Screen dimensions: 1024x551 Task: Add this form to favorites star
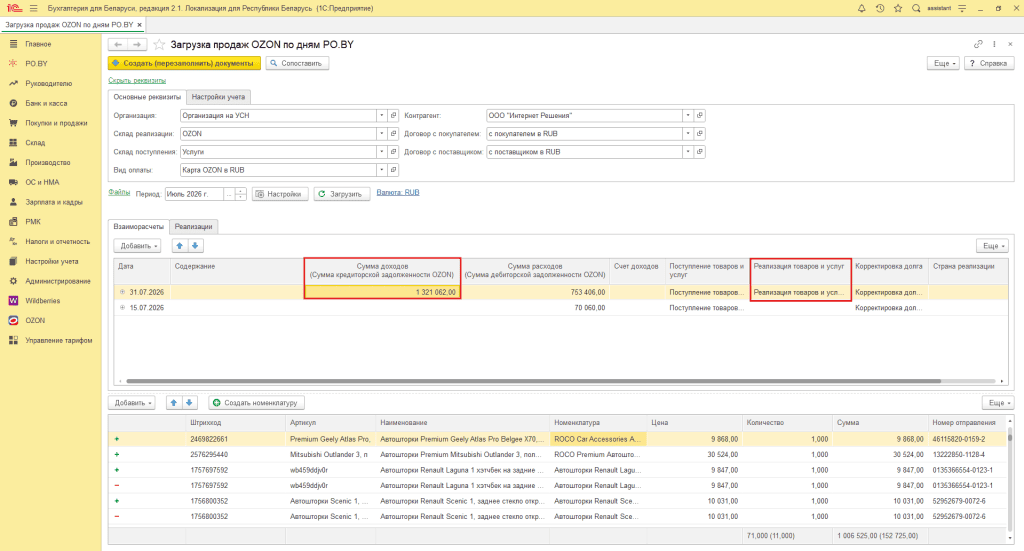tap(159, 44)
